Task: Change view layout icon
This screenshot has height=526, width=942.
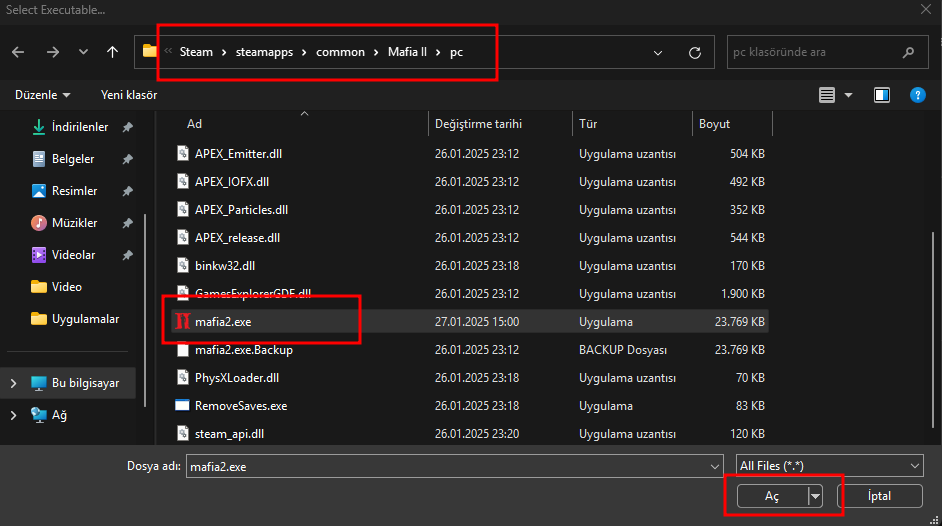Action: (827, 95)
